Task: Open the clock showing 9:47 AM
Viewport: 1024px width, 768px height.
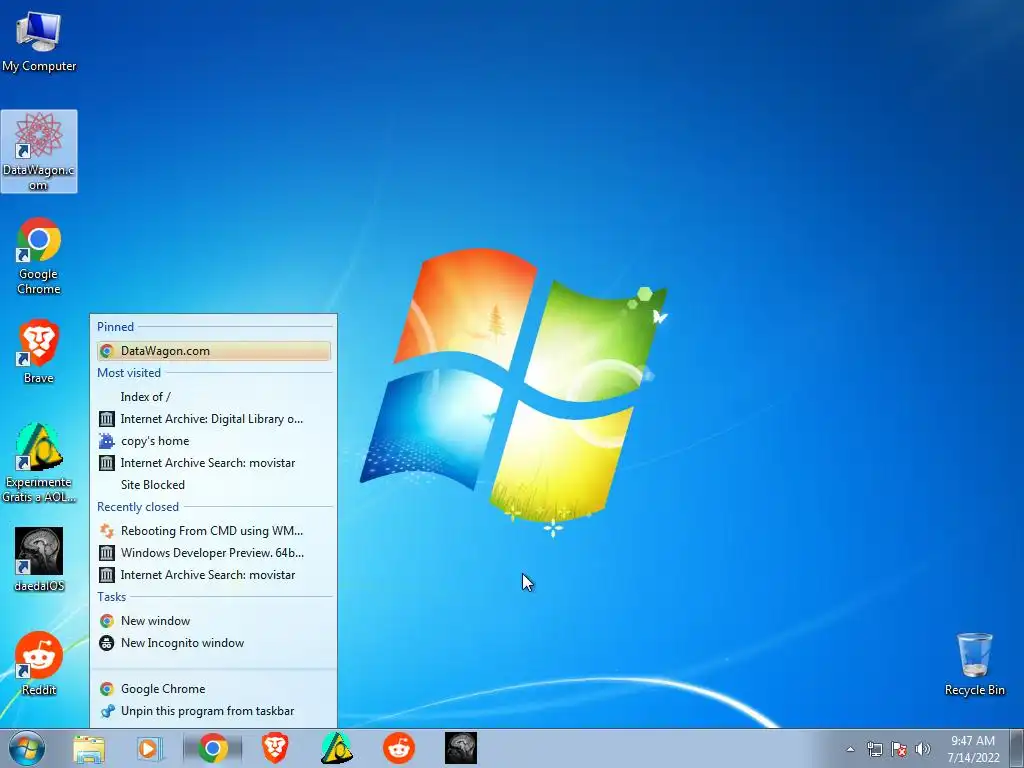Action: pyautogui.click(x=973, y=749)
